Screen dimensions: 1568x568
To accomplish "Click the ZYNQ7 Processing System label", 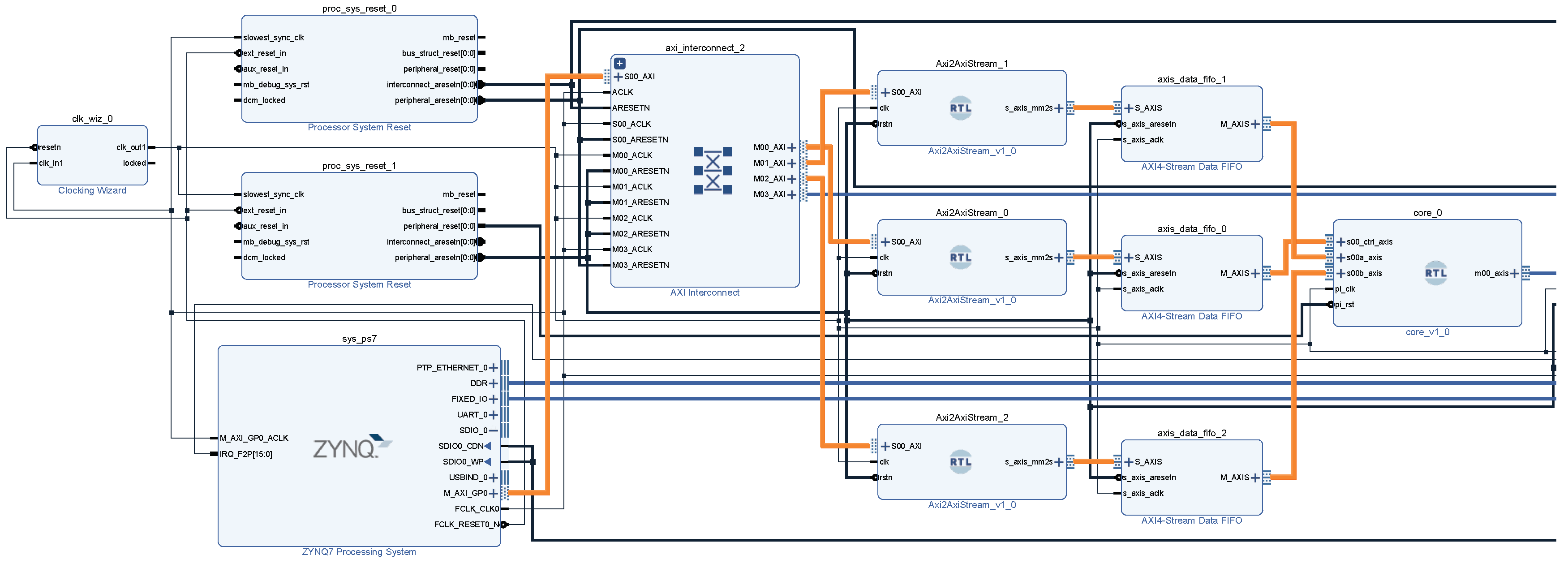I will pyautogui.click(x=359, y=552).
